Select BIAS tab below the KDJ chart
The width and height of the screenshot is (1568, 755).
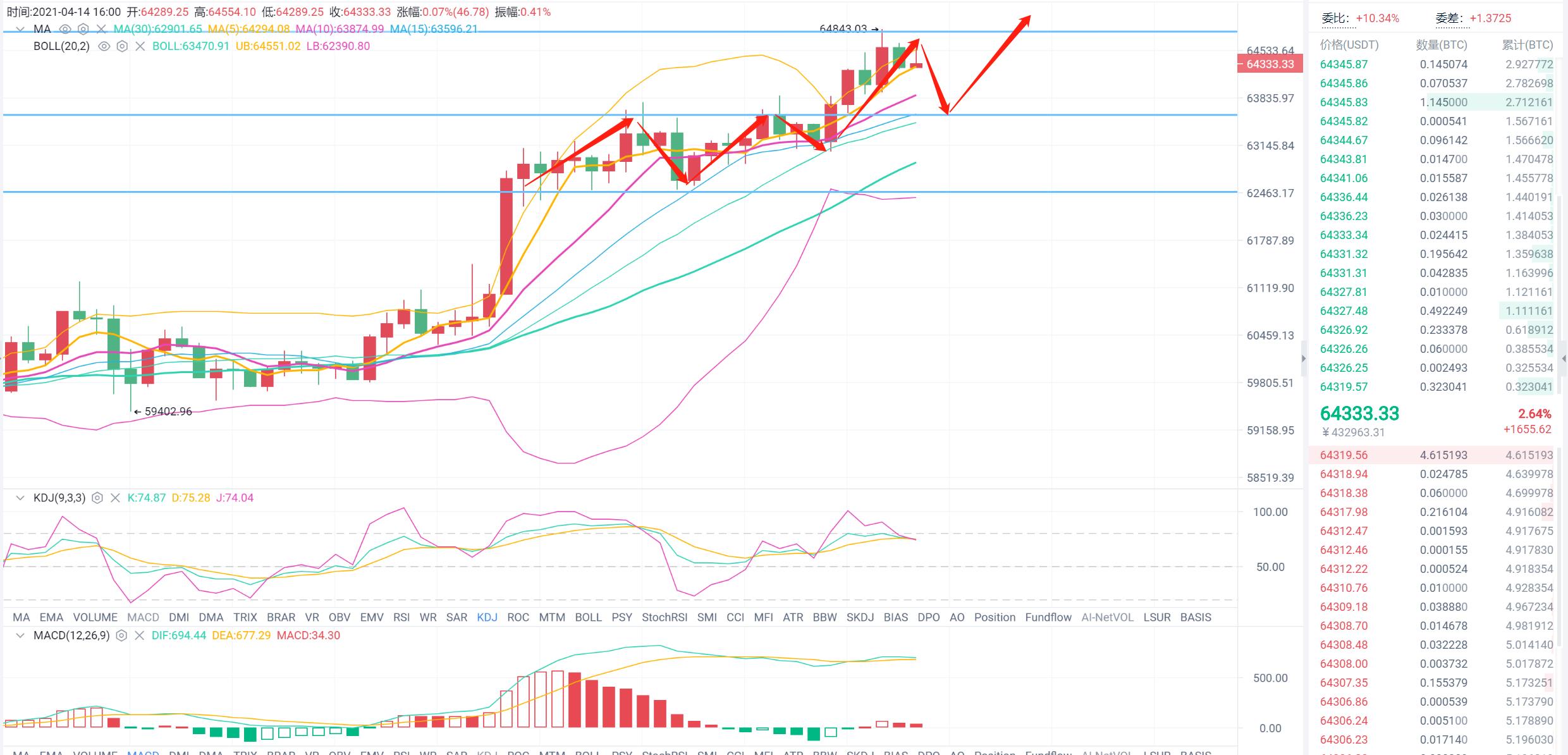coord(895,617)
